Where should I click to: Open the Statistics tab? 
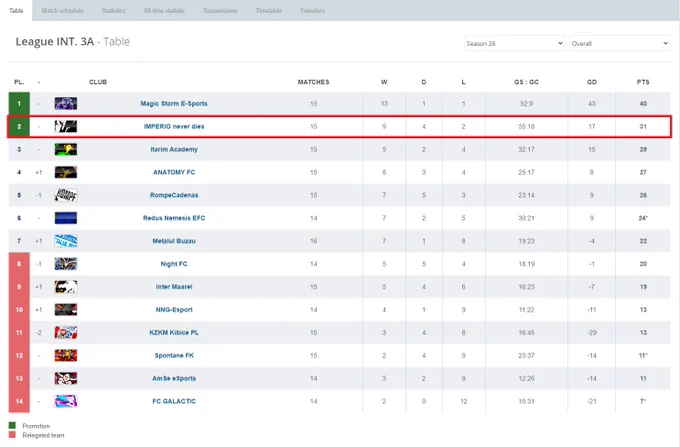click(x=114, y=10)
